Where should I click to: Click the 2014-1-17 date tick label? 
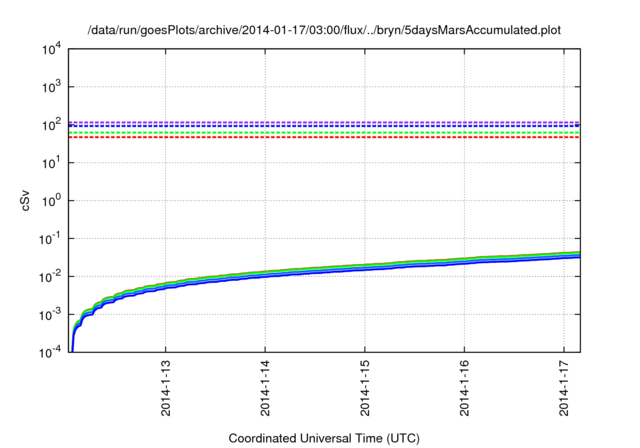[x=564, y=388]
